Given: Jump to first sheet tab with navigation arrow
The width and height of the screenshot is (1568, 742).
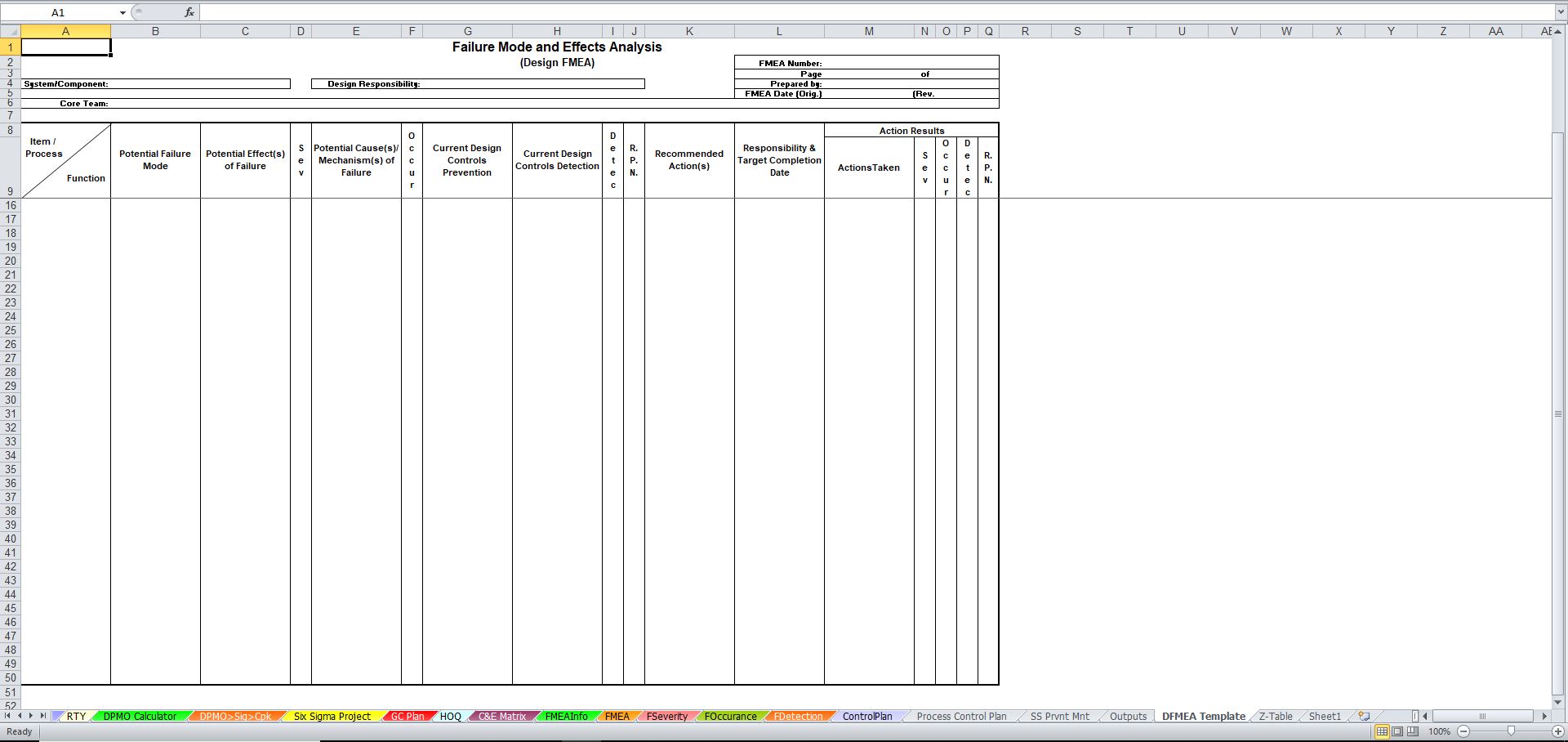Looking at the screenshot, I should click(x=8, y=716).
